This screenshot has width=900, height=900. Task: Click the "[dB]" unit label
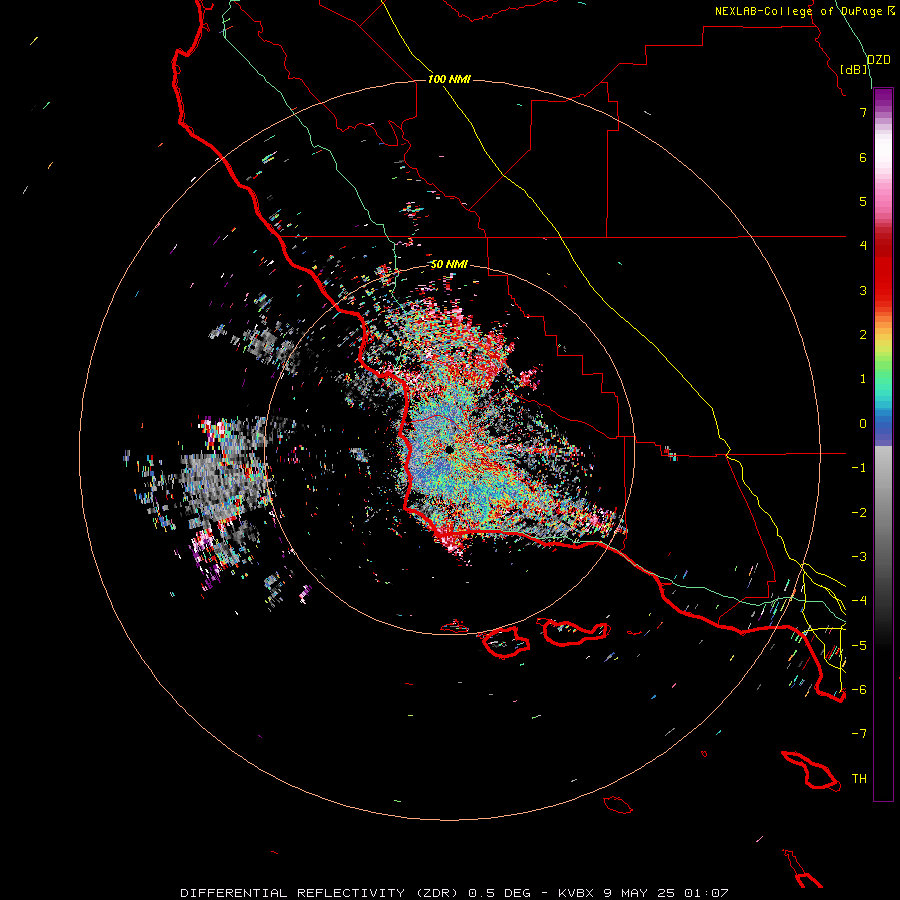click(x=854, y=69)
